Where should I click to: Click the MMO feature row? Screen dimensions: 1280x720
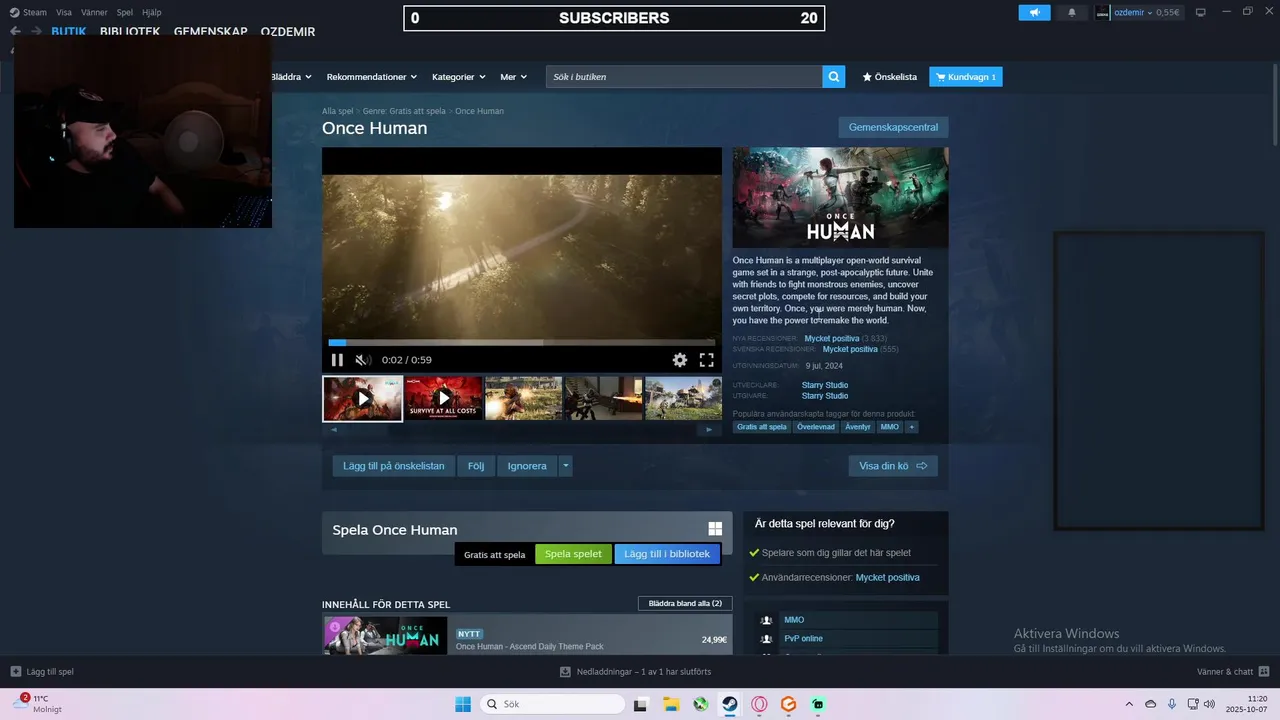click(x=848, y=620)
